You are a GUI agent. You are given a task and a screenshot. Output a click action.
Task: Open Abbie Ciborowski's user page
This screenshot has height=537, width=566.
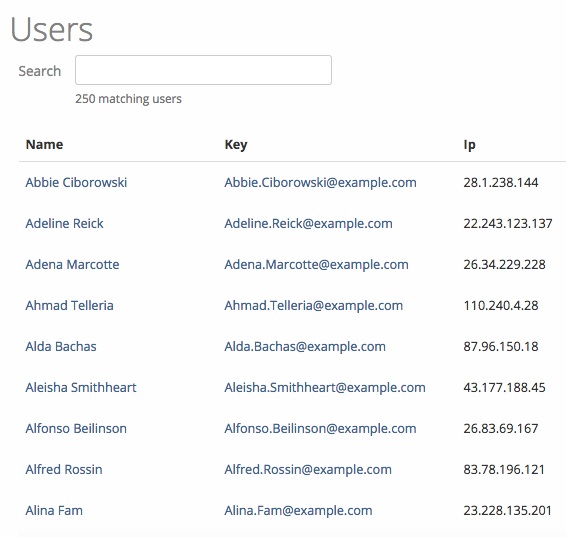[x=76, y=182]
